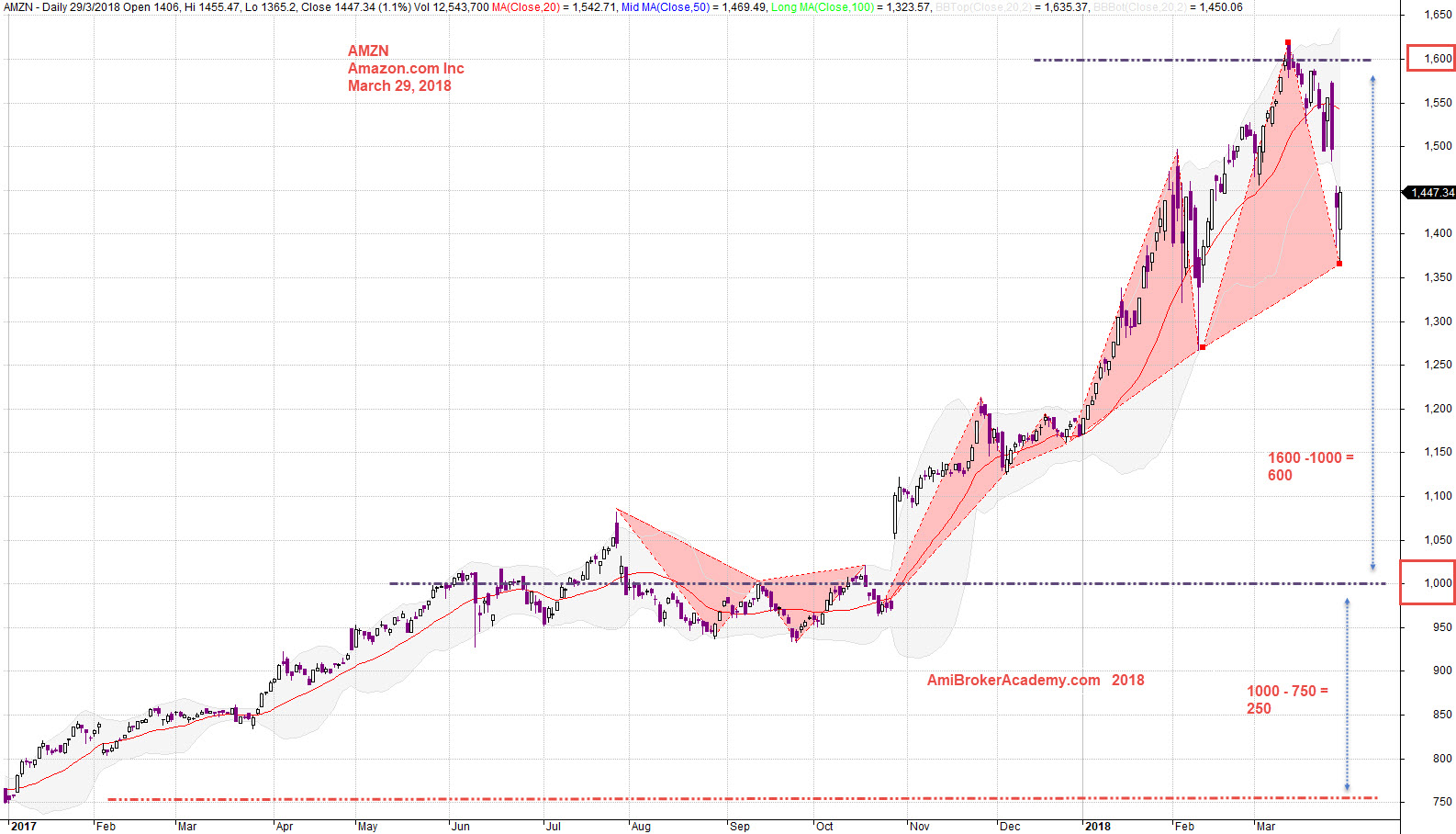This screenshot has width=1456, height=834.
Task: Click the 'Dec' label on time axis
Action: (x=1010, y=827)
